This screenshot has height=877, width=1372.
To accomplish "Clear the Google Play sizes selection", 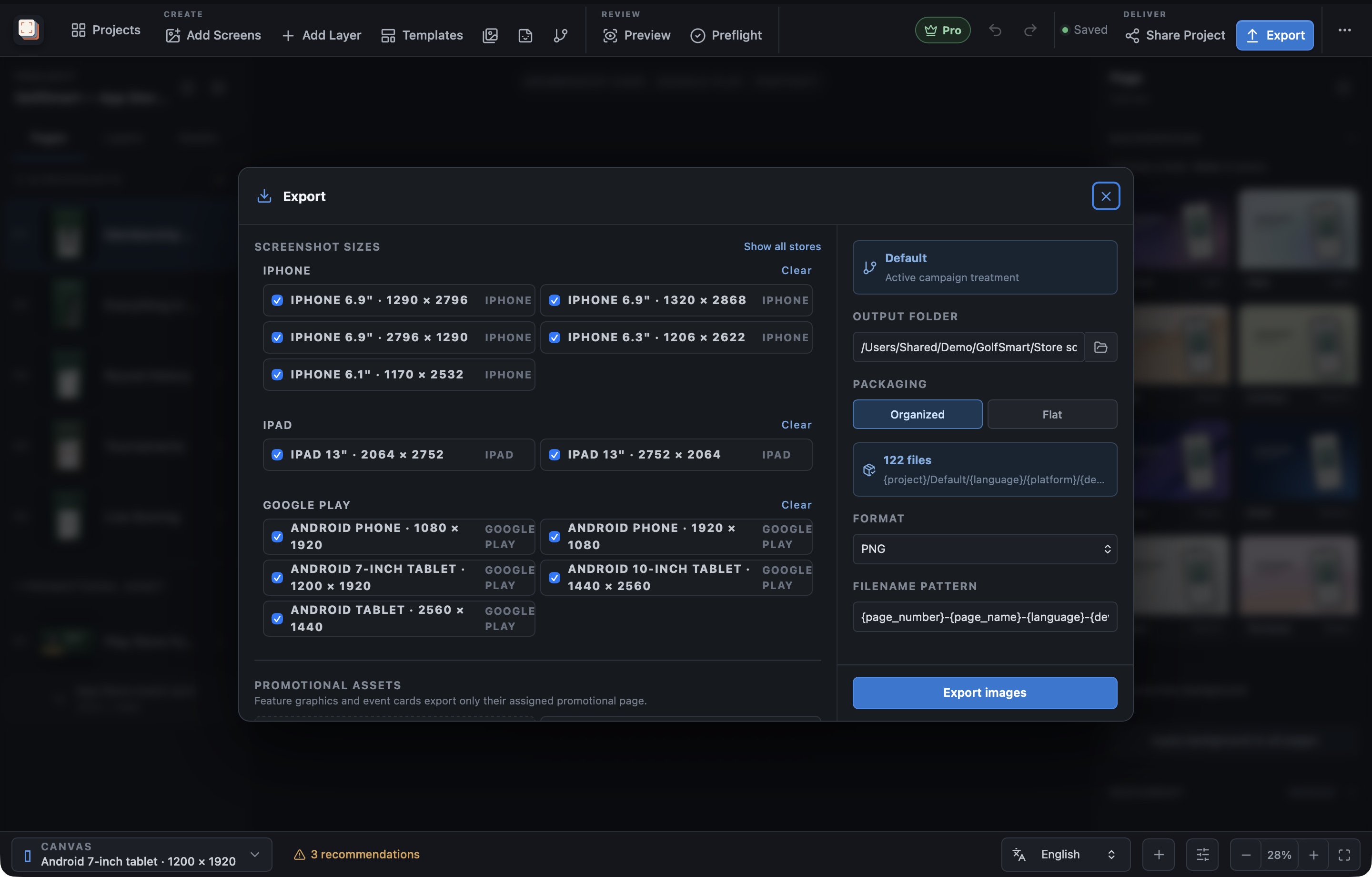I will point(796,505).
